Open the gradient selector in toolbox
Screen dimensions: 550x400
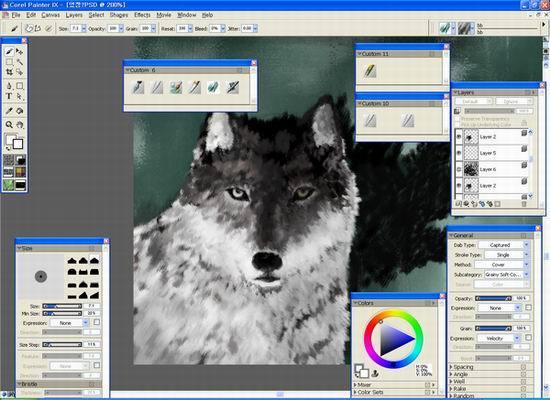tap(20, 160)
